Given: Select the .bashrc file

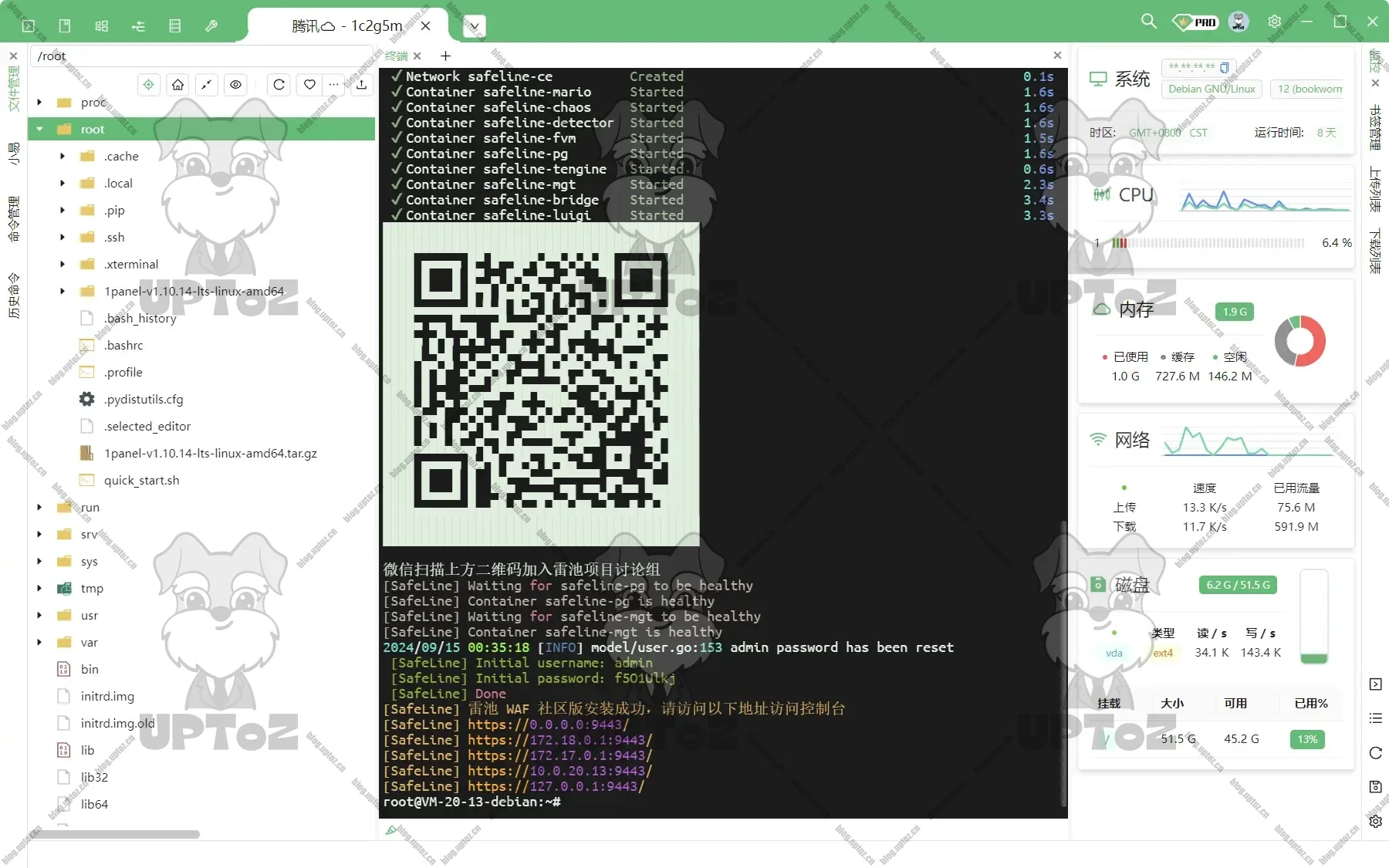Looking at the screenshot, I should point(123,345).
